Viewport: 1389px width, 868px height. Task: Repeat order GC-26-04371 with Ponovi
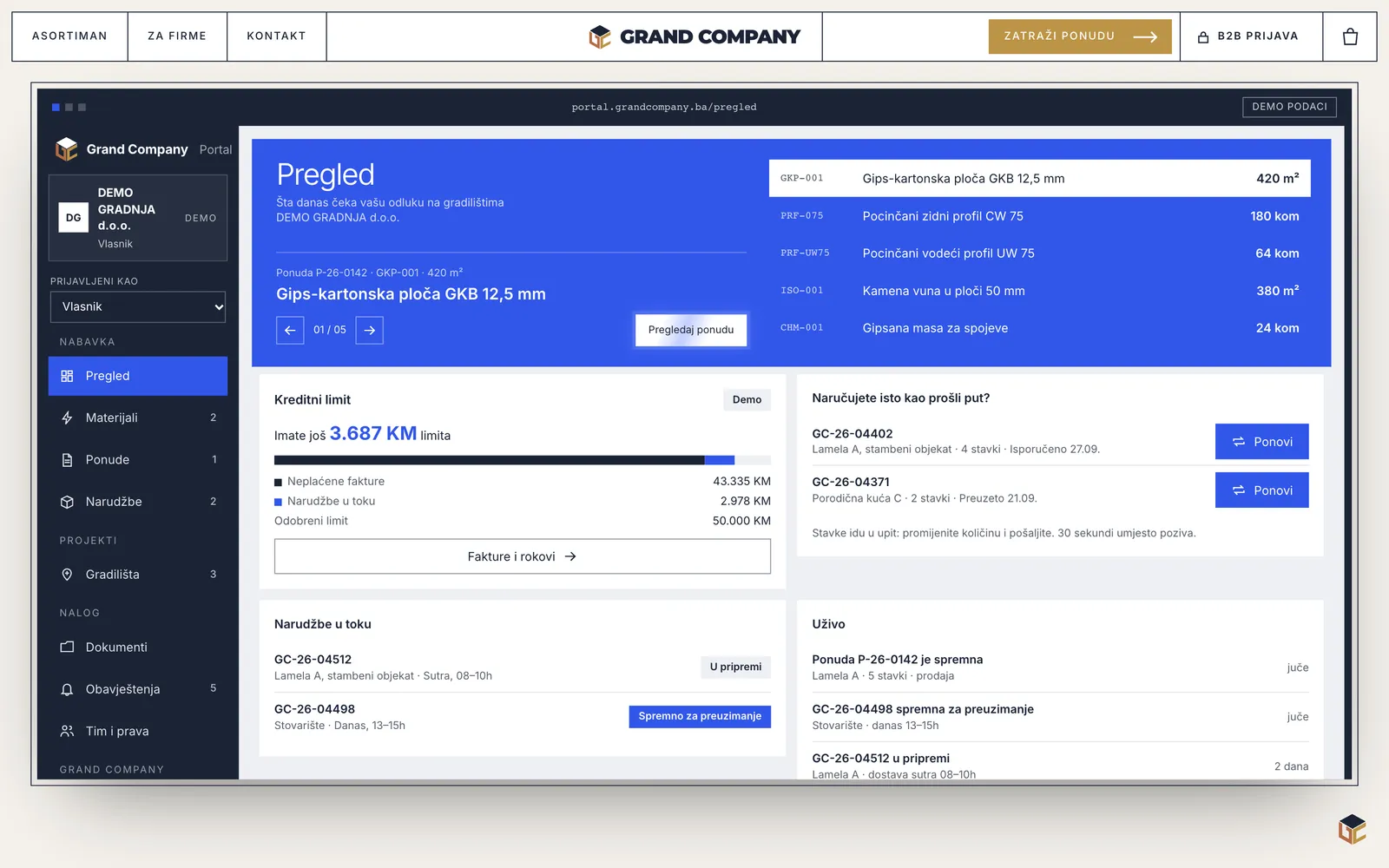[x=1262, y=490]
